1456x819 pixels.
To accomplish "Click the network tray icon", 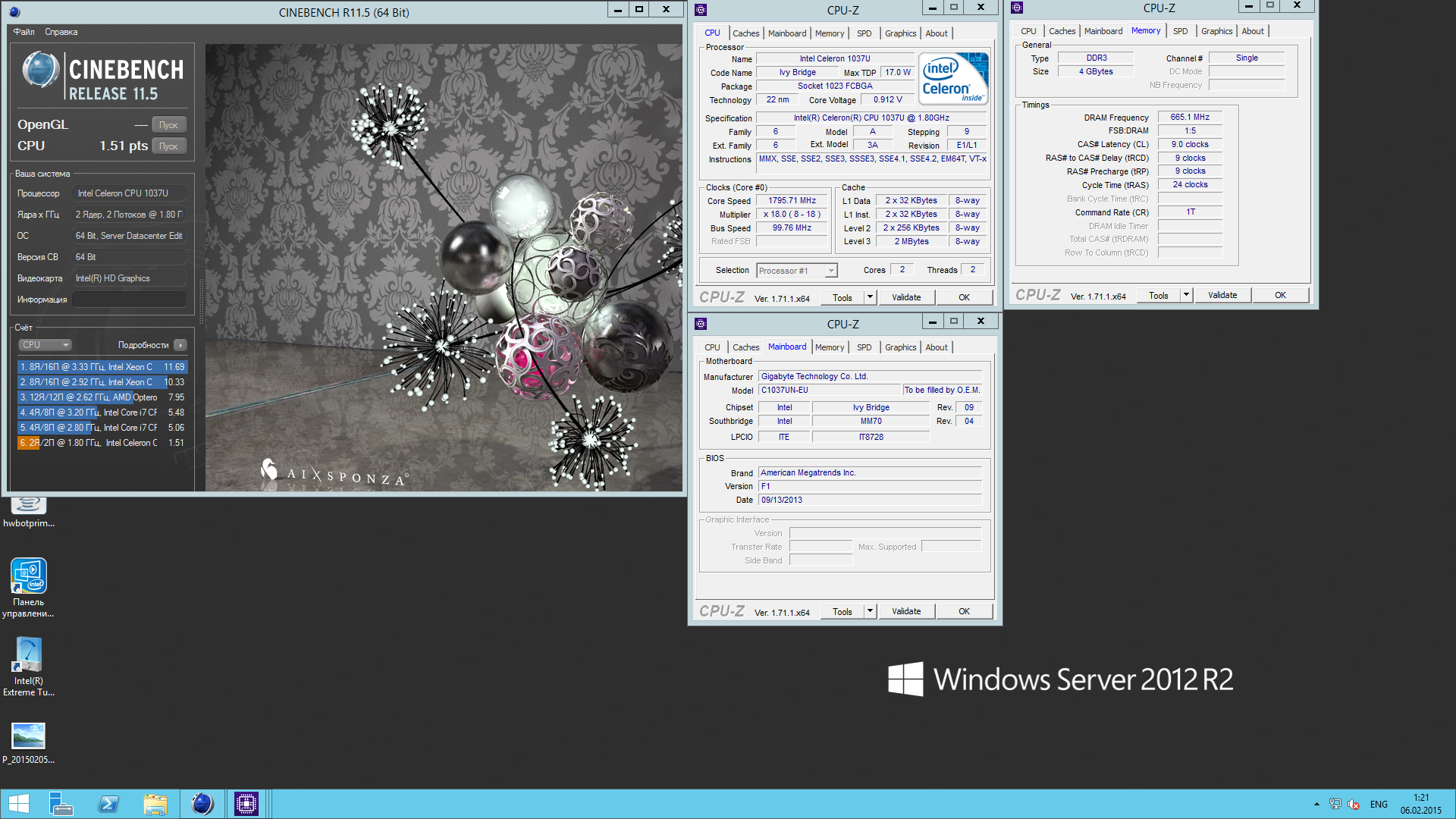I will (x=1335, y=804).
